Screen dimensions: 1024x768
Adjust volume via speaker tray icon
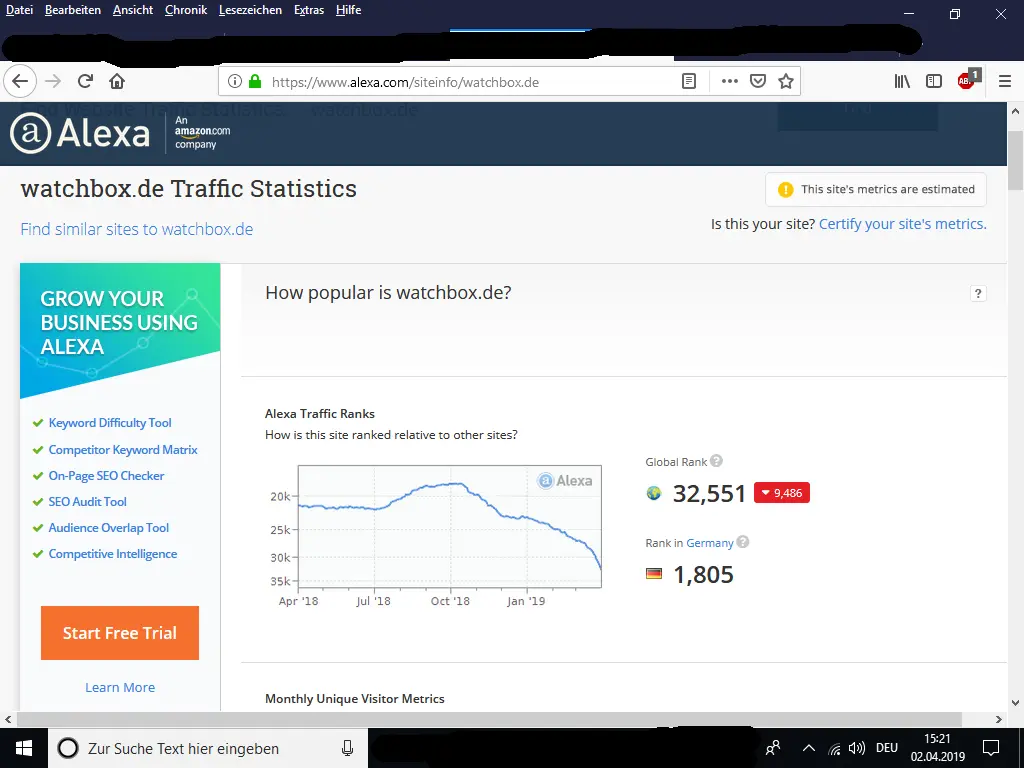click(x=856, y=748)
